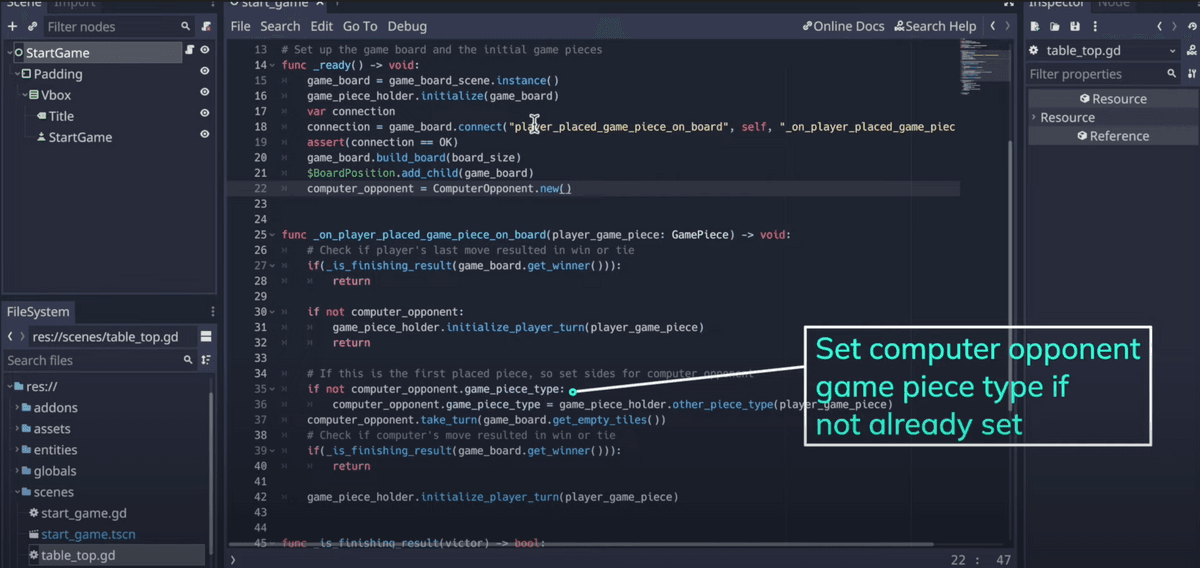Expand the addons folder

pos(18,408)
